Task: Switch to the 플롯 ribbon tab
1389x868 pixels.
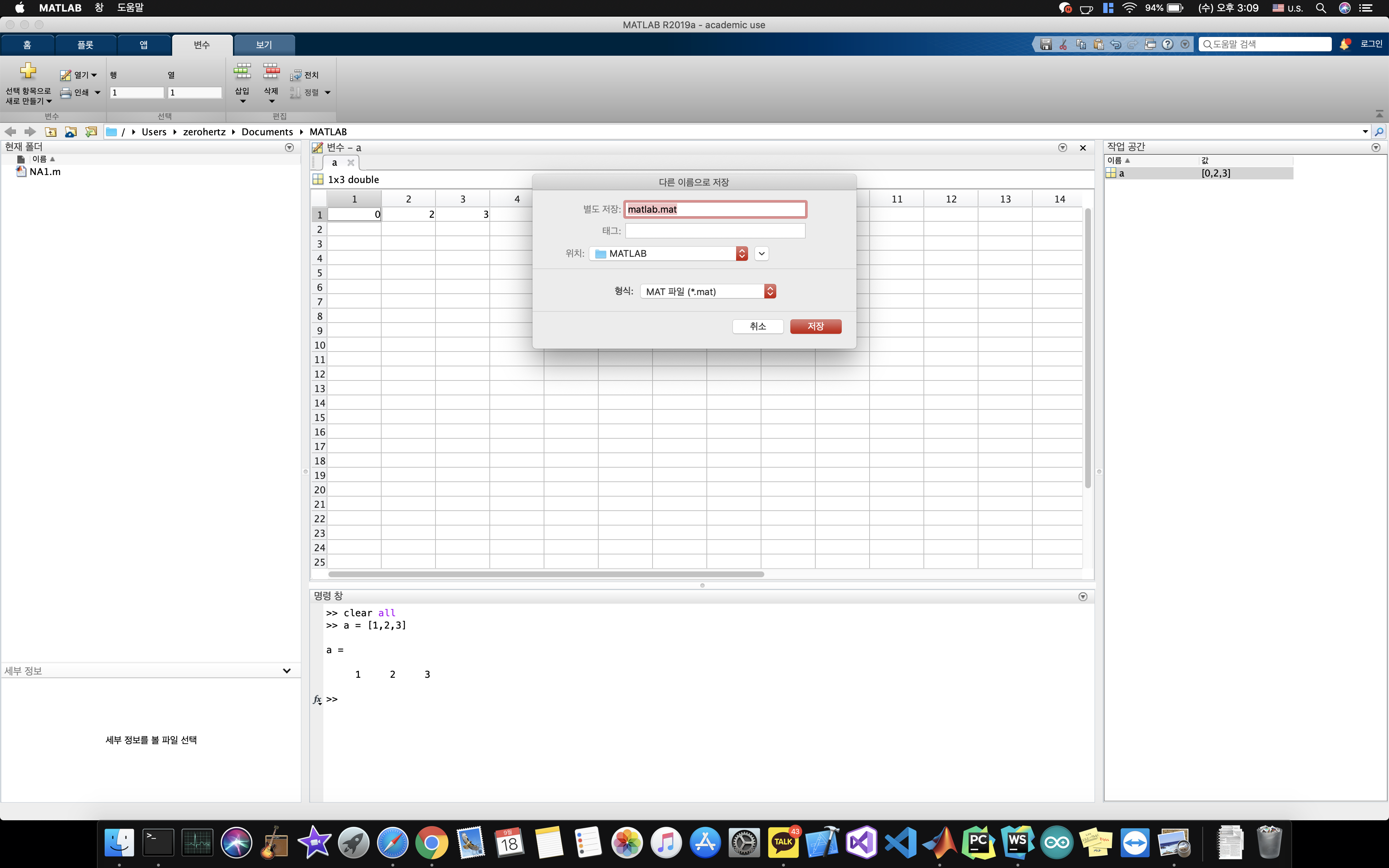Action: coord(85,45)
